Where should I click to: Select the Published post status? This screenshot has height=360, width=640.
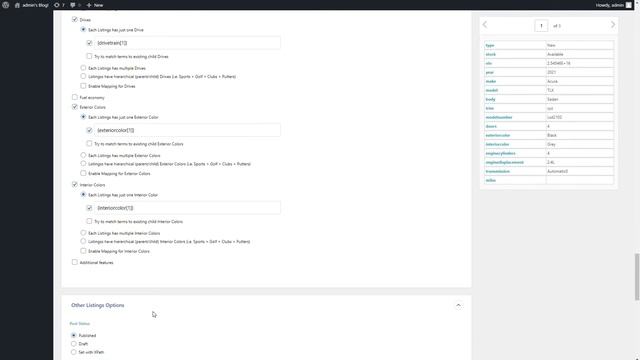click(73, 335)
